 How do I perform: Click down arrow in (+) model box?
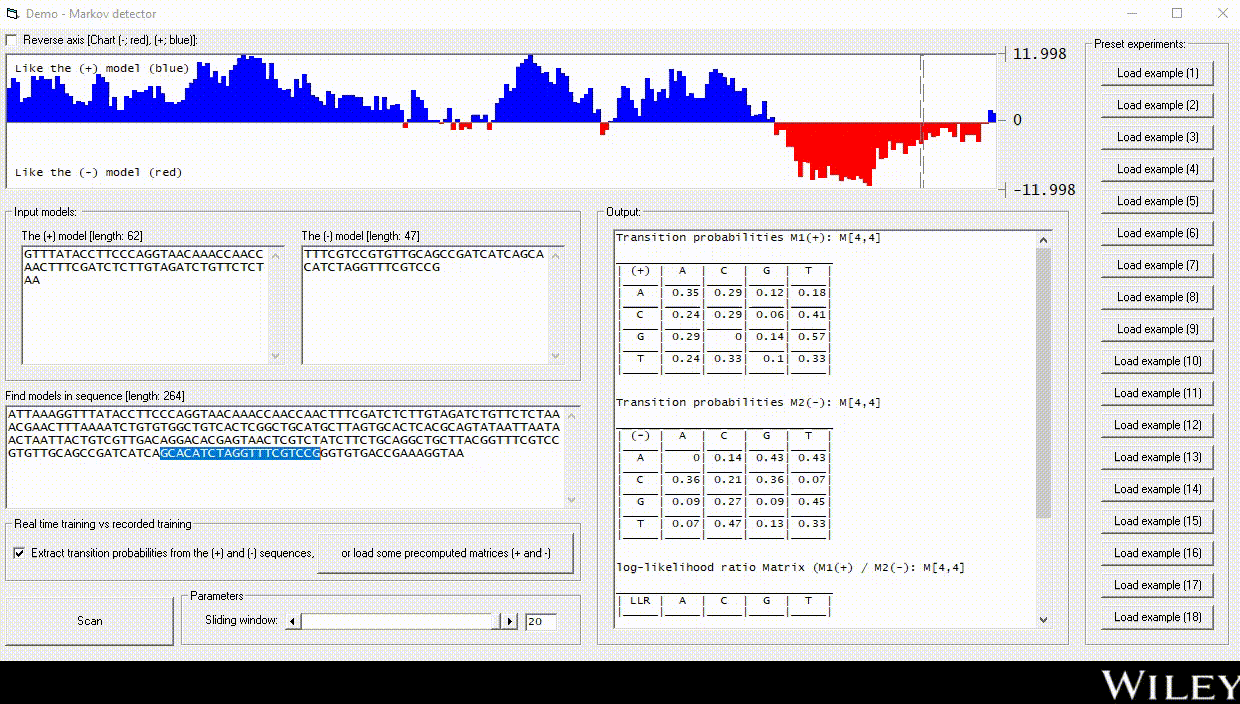[x=276, y=356]
